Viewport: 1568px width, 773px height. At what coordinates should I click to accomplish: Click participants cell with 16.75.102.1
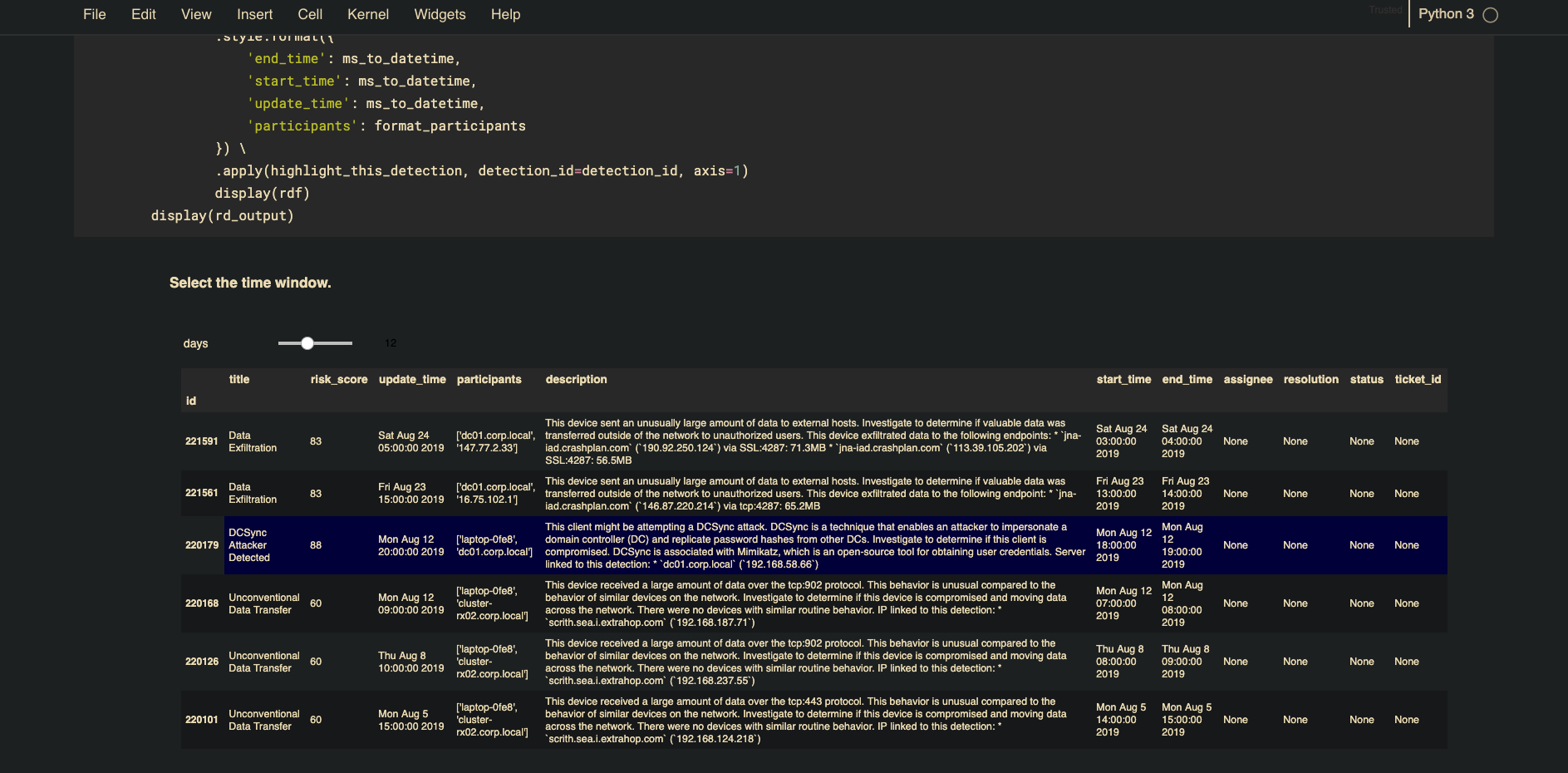tap(496, 493)
